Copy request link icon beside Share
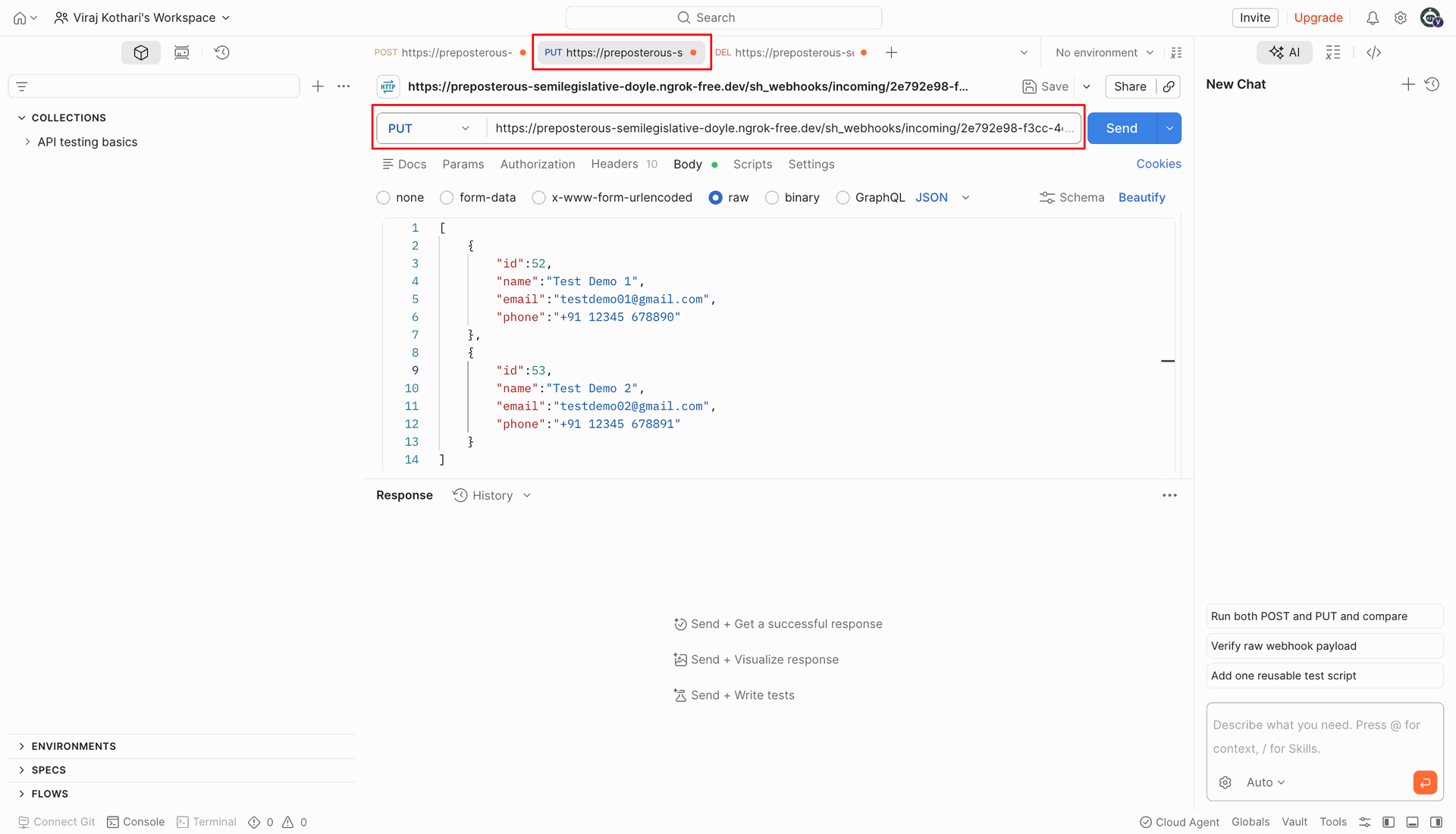Image resolution: width=1456 pixels, height=834 pixels. [1169, 86]
